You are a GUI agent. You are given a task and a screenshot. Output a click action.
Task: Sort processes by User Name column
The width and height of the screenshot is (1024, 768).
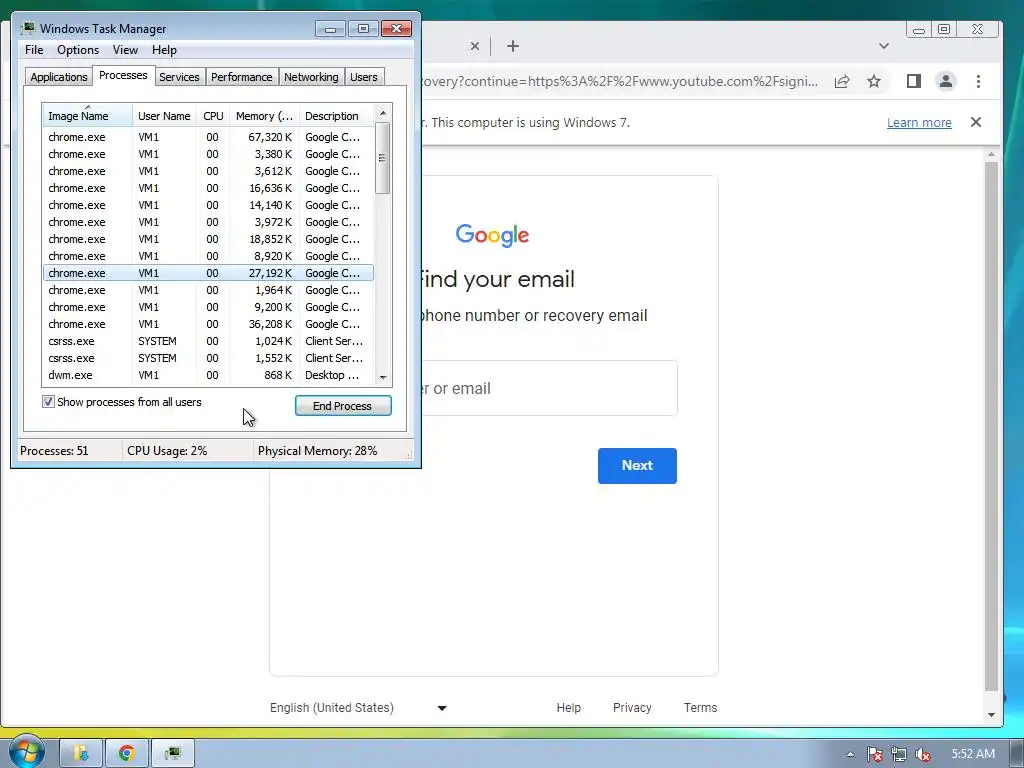[164, 116]
